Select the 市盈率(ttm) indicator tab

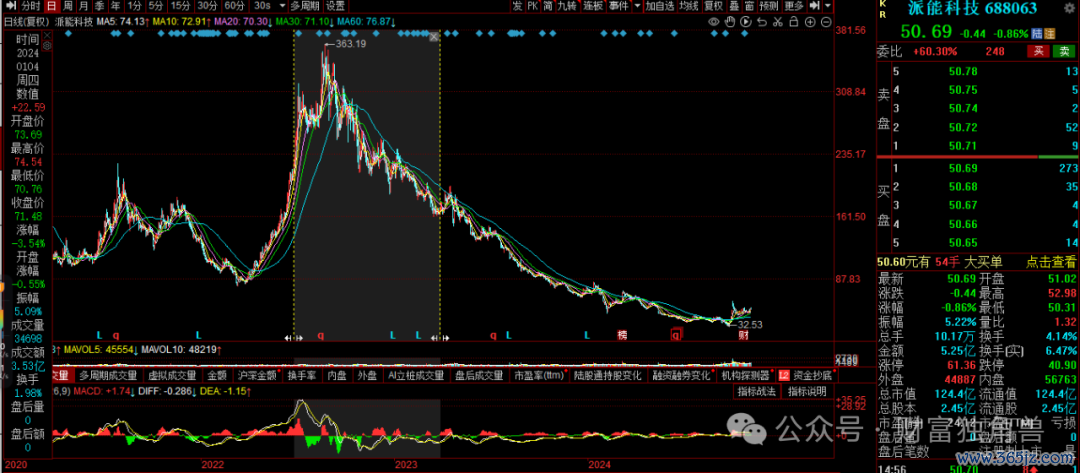pos(539,376)
